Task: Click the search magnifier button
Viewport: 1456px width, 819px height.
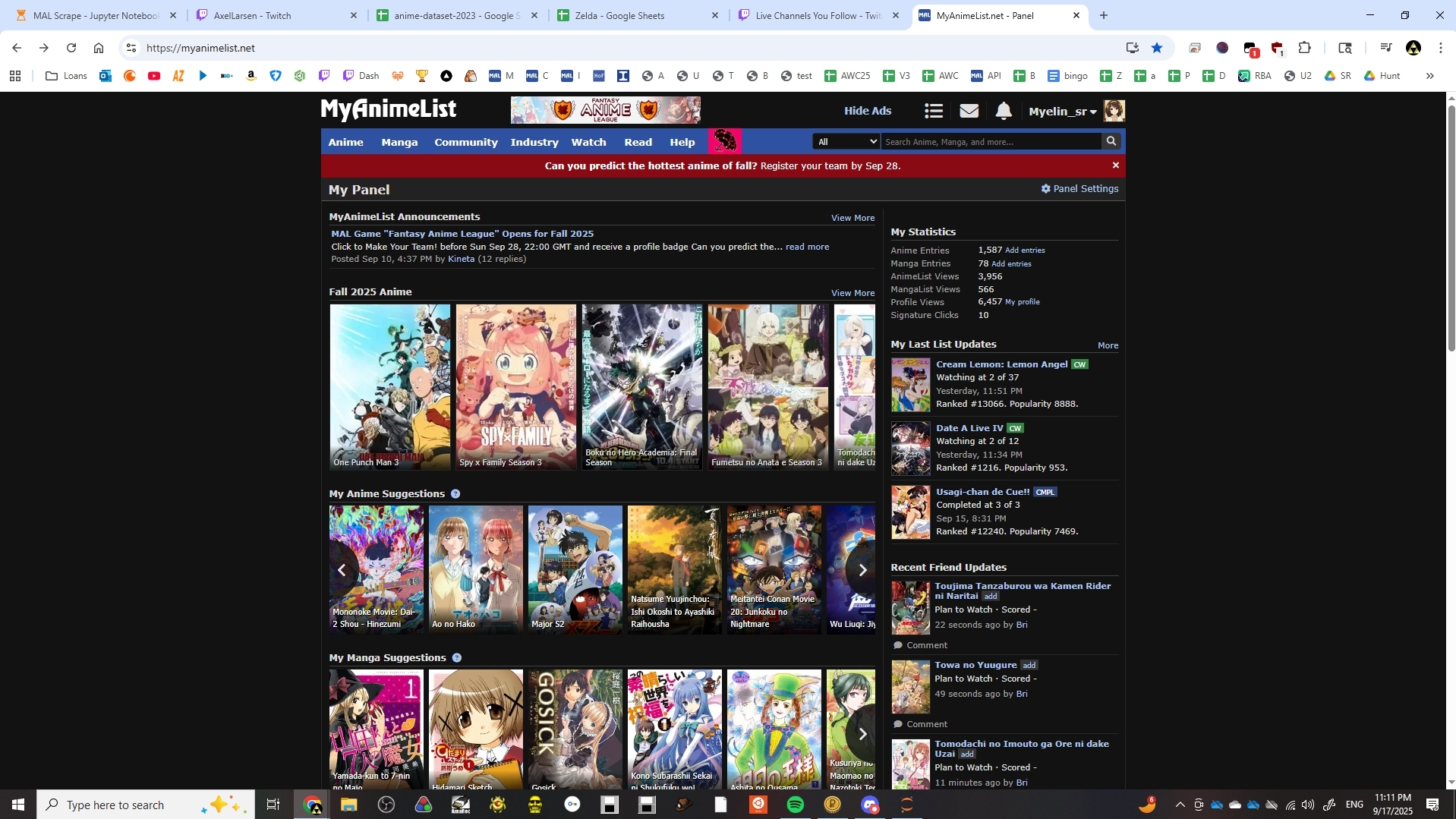Action: 1111,141
